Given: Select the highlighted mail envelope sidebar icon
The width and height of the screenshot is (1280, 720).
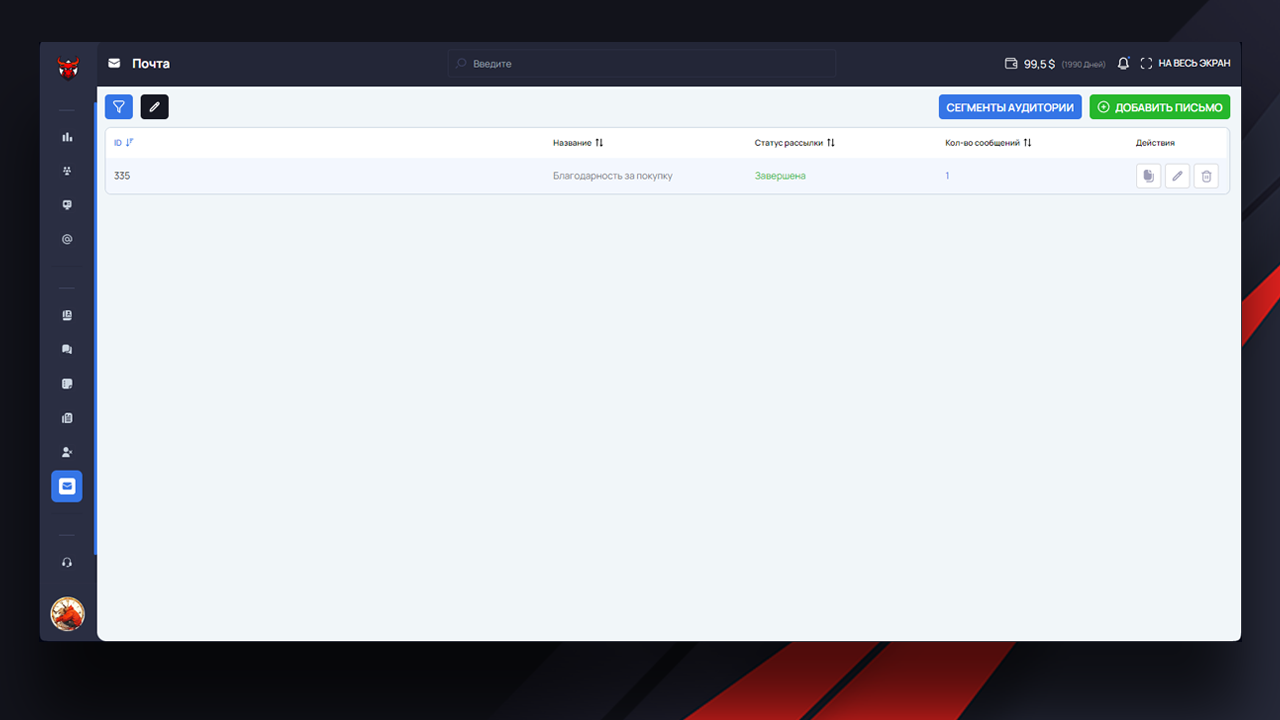Looking at the screenshot, I should (67, 486).
